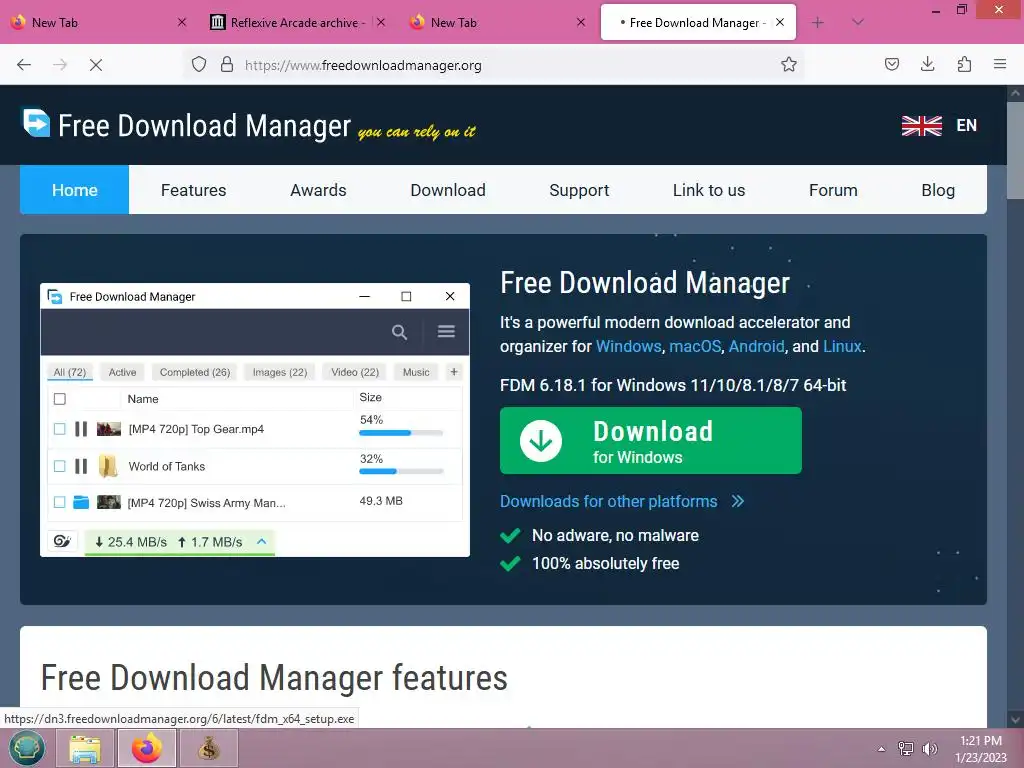This screenshot has width=1024, height=768.
Task: Check the Top Gear.mp4 row checkbox
Action: pyautogui.click(x=59, y=429)
